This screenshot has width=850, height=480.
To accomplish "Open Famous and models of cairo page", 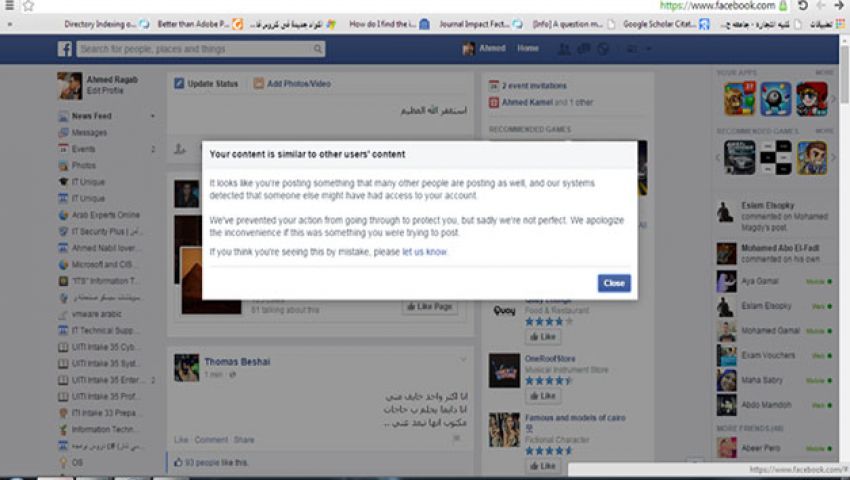I will pyautogui.click(x=575, y=418).
